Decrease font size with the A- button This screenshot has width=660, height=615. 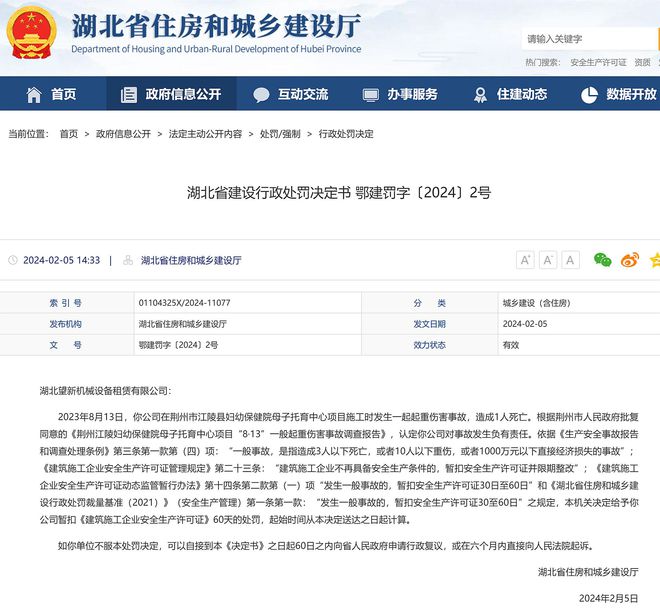pos(548,260)
